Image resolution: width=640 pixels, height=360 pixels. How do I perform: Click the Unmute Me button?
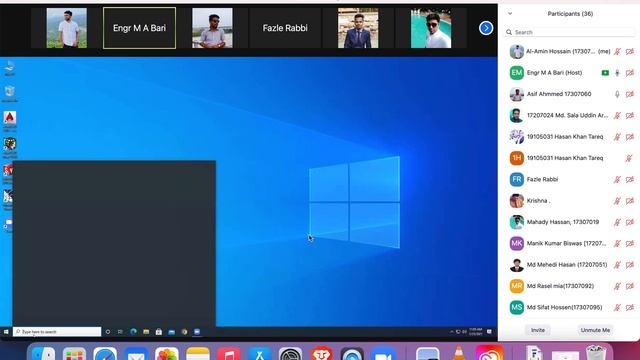click(x=595, y=330)
